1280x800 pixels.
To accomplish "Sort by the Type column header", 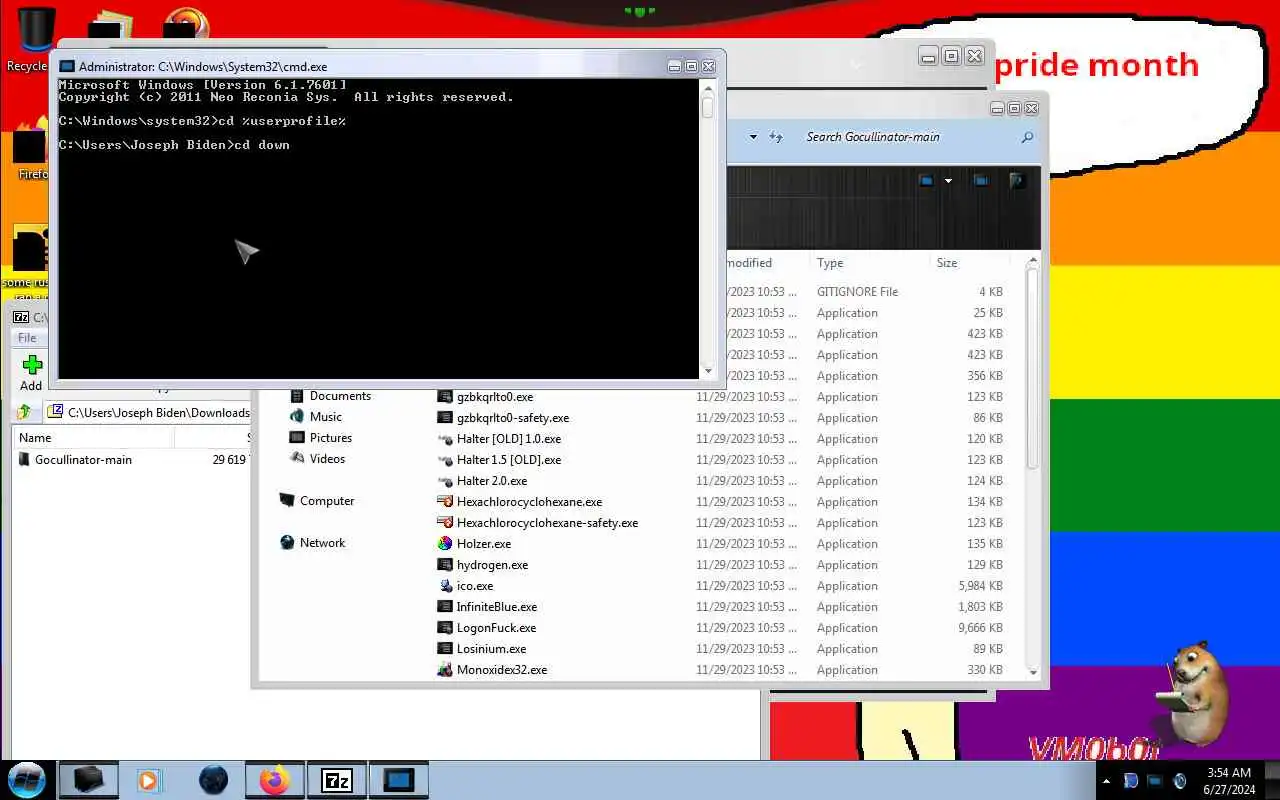I will click(830, 263).
